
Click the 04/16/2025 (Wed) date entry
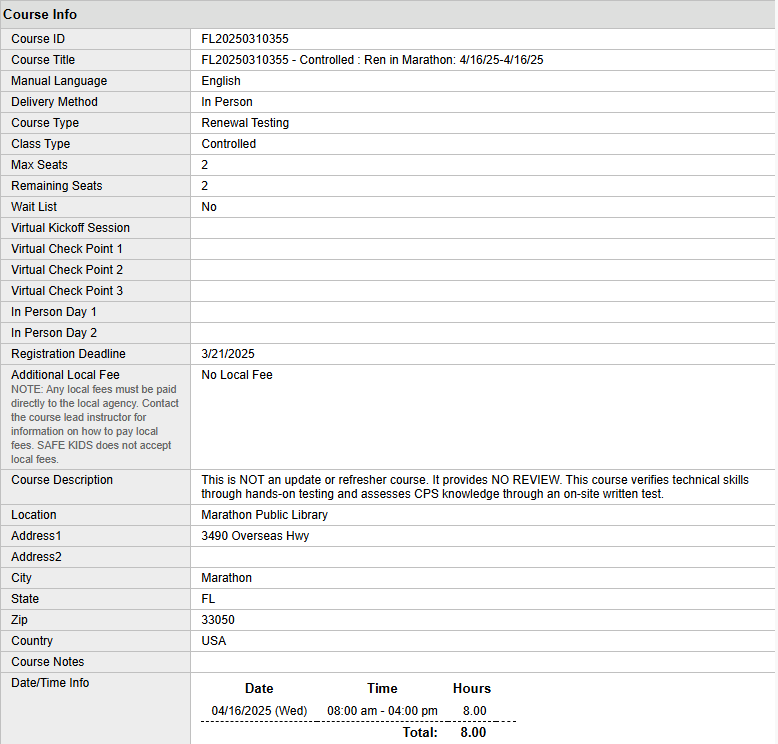pos(259,711)
